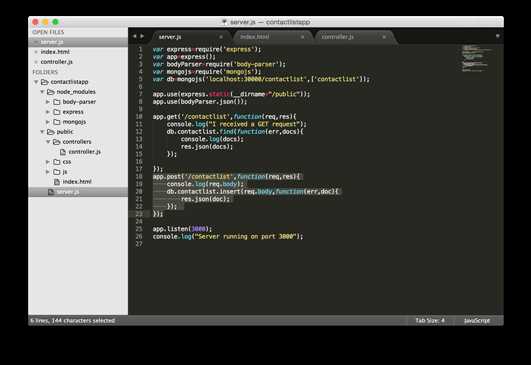
Task: Close the index.html tab
Action: pos(302,37)
